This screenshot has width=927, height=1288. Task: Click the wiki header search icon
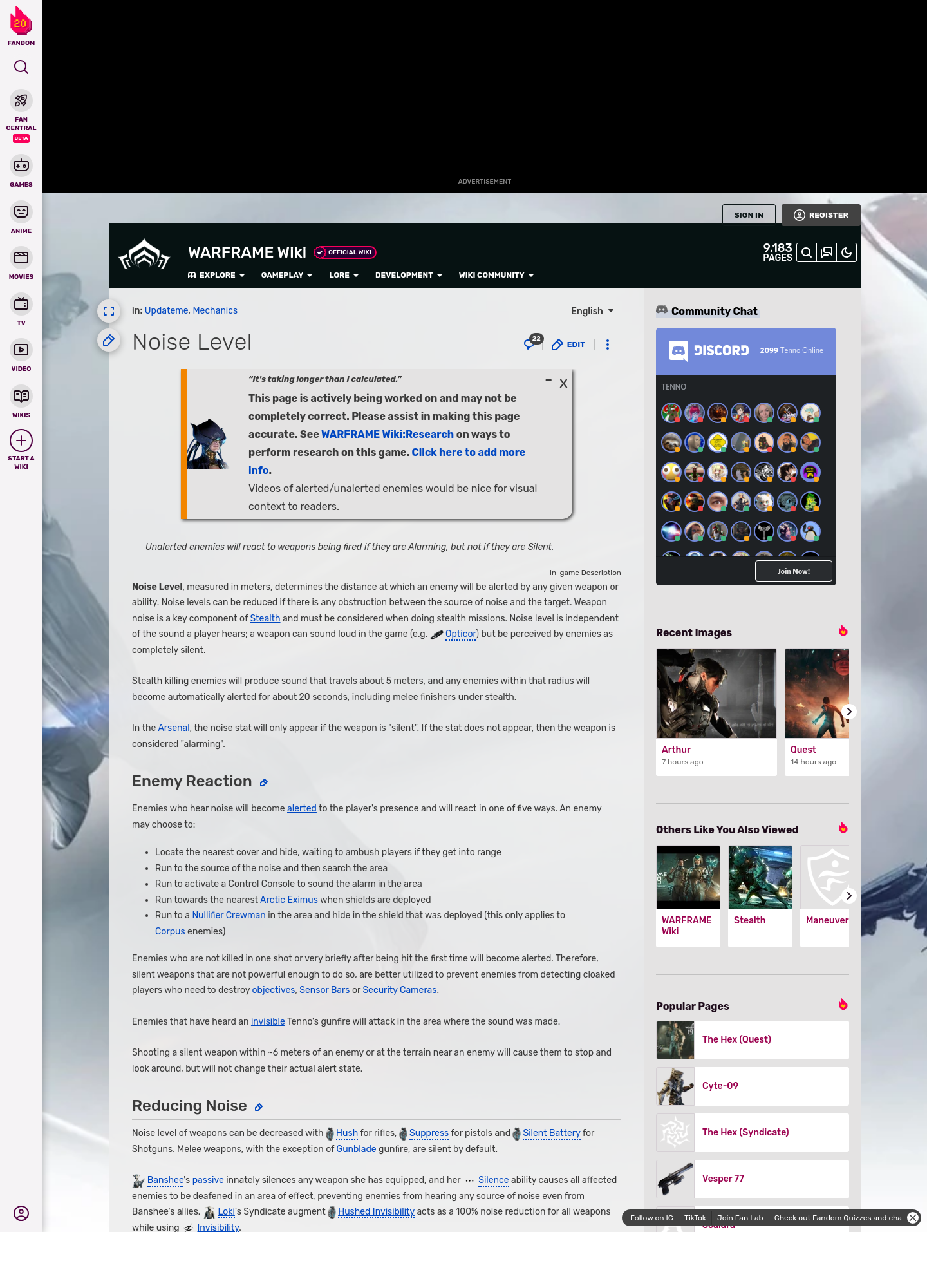click(807, 252)
